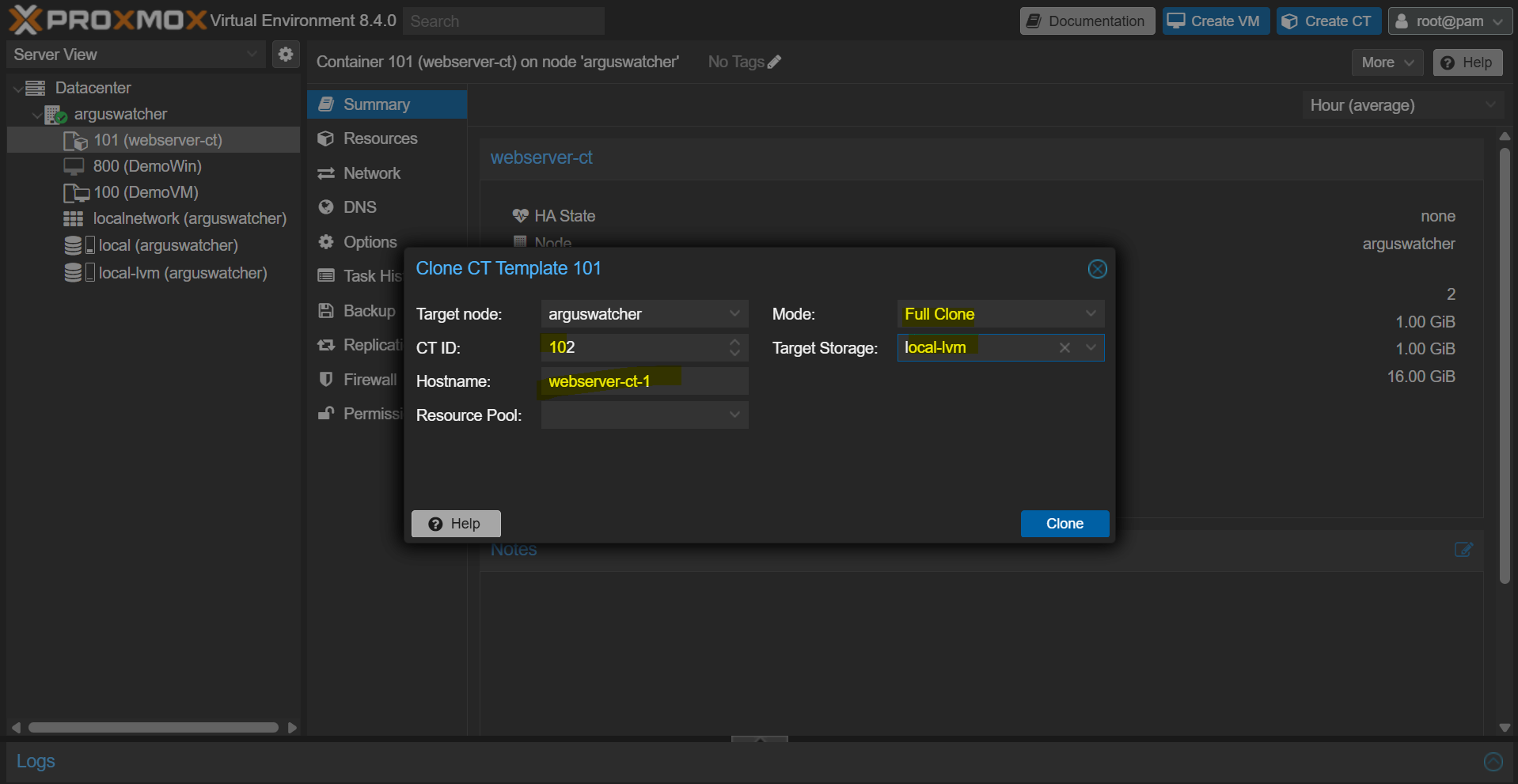Viewport: 1518px width, 784px height.
Task: Open the Resources tab
Action: click(x=387, y=138)
